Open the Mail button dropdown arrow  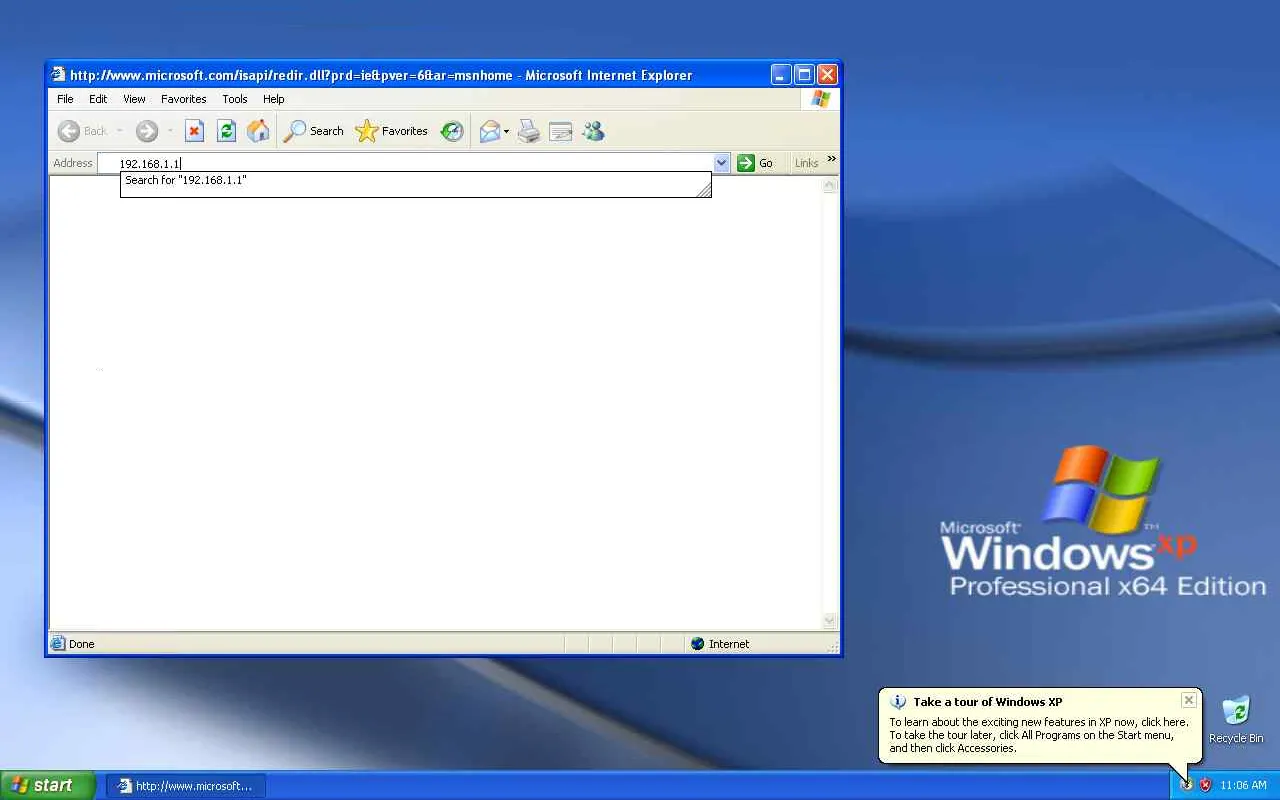pos(506,131)
